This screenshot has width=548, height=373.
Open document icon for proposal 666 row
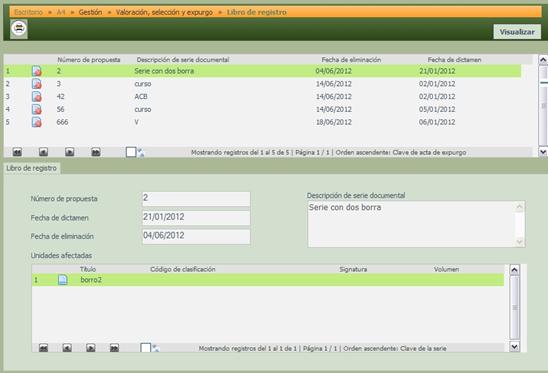pyautogui.click(x=37, y=122)
